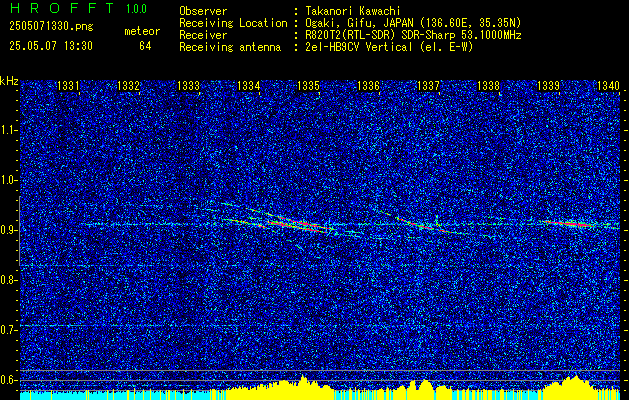Click the Receiving antenna label
The height and width of the screenshot is (400, 629).
click(x=230, y=47)
